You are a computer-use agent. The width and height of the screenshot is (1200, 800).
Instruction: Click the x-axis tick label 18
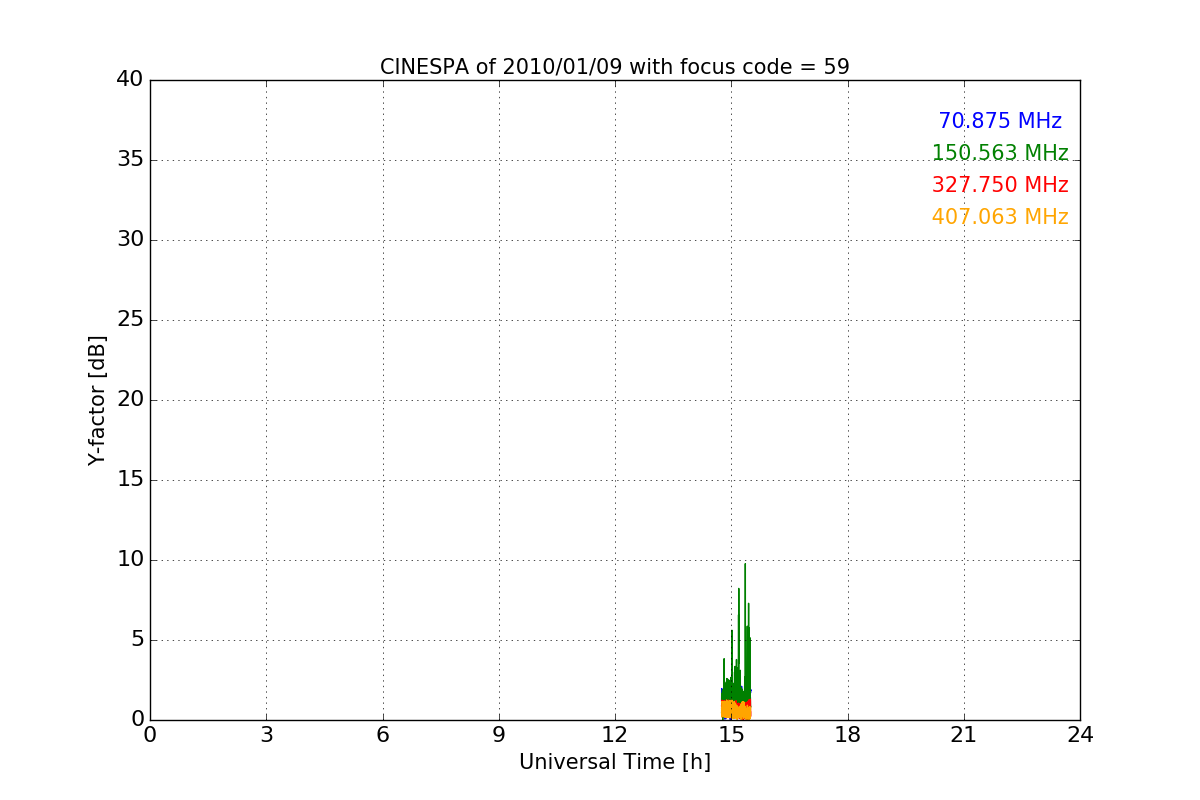pyautogui.click(x=848, y=735)
